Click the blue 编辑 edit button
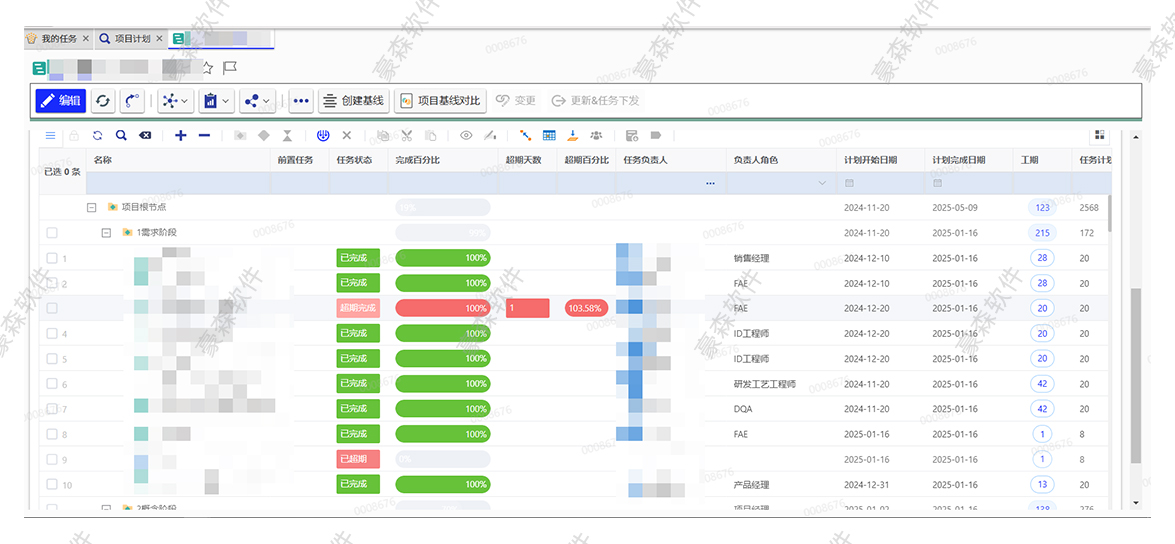The height and width of the screenshot is (544, 1175). [x=60, y=101]
